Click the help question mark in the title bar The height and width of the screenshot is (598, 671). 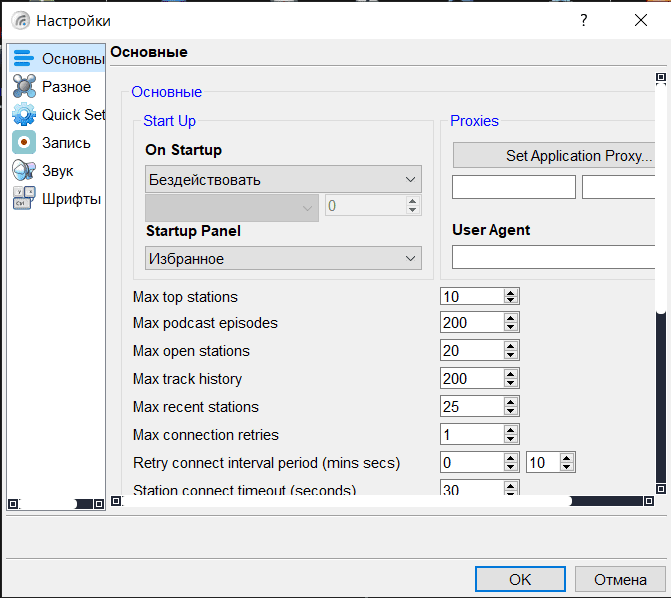tap(584, 20)
